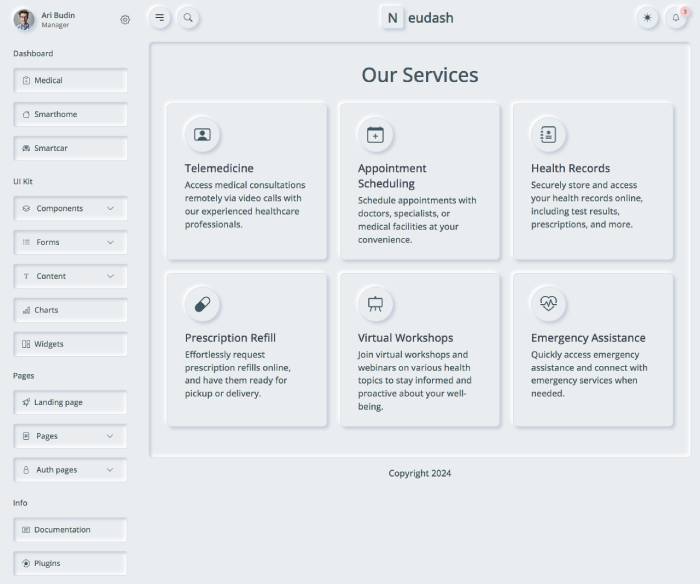
Task: Open the search magnifier button
Action: pos(188,18)
